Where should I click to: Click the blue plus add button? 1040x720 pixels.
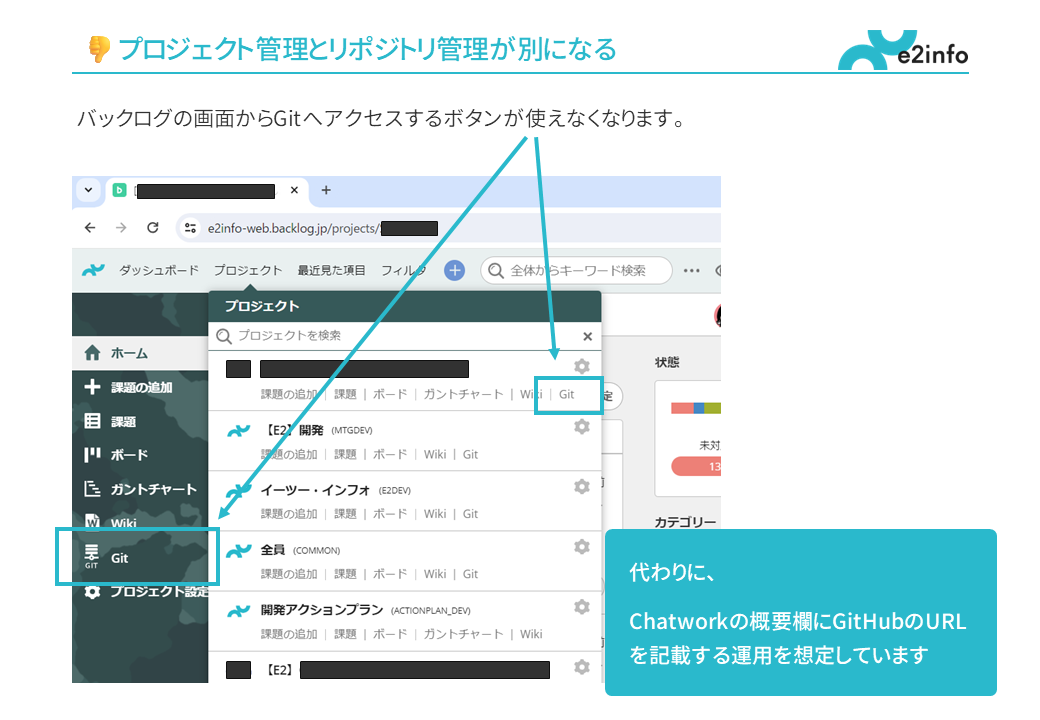454,270
